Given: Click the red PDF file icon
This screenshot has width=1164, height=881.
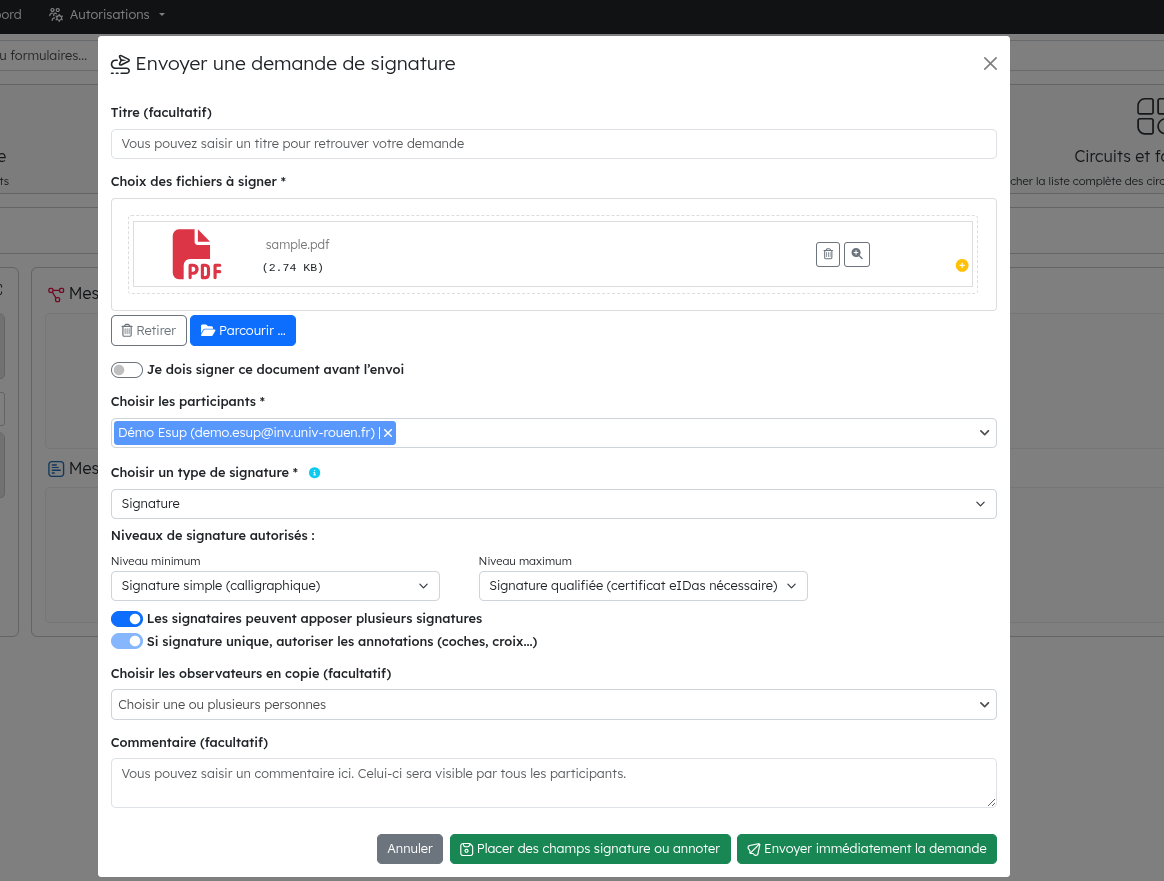Looking at the screenshot, I should point(197,255).
